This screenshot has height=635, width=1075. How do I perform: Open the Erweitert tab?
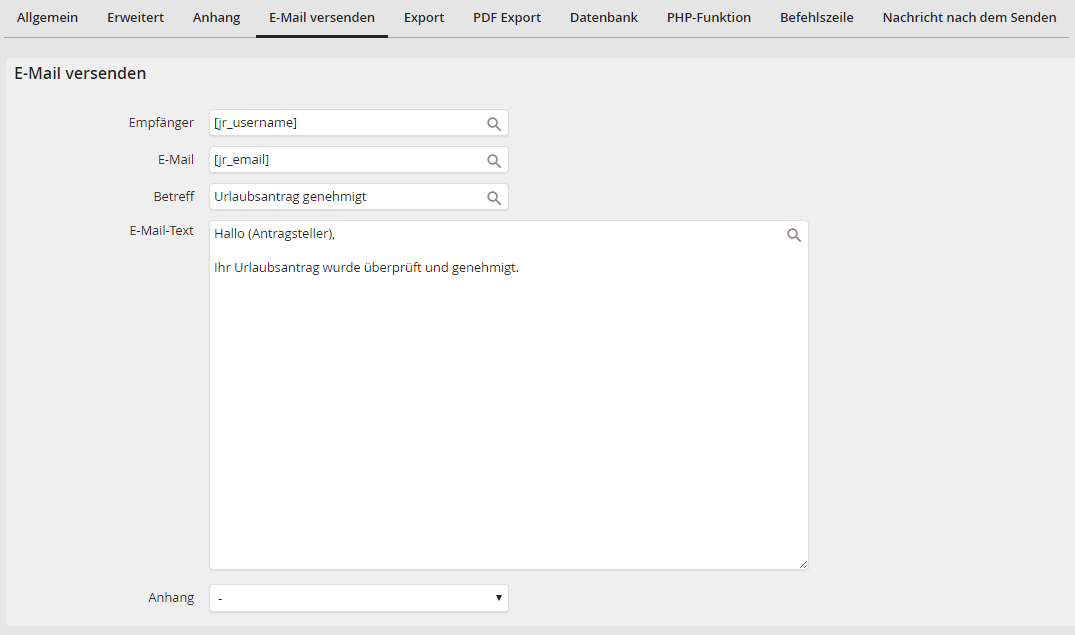[136, 18]
